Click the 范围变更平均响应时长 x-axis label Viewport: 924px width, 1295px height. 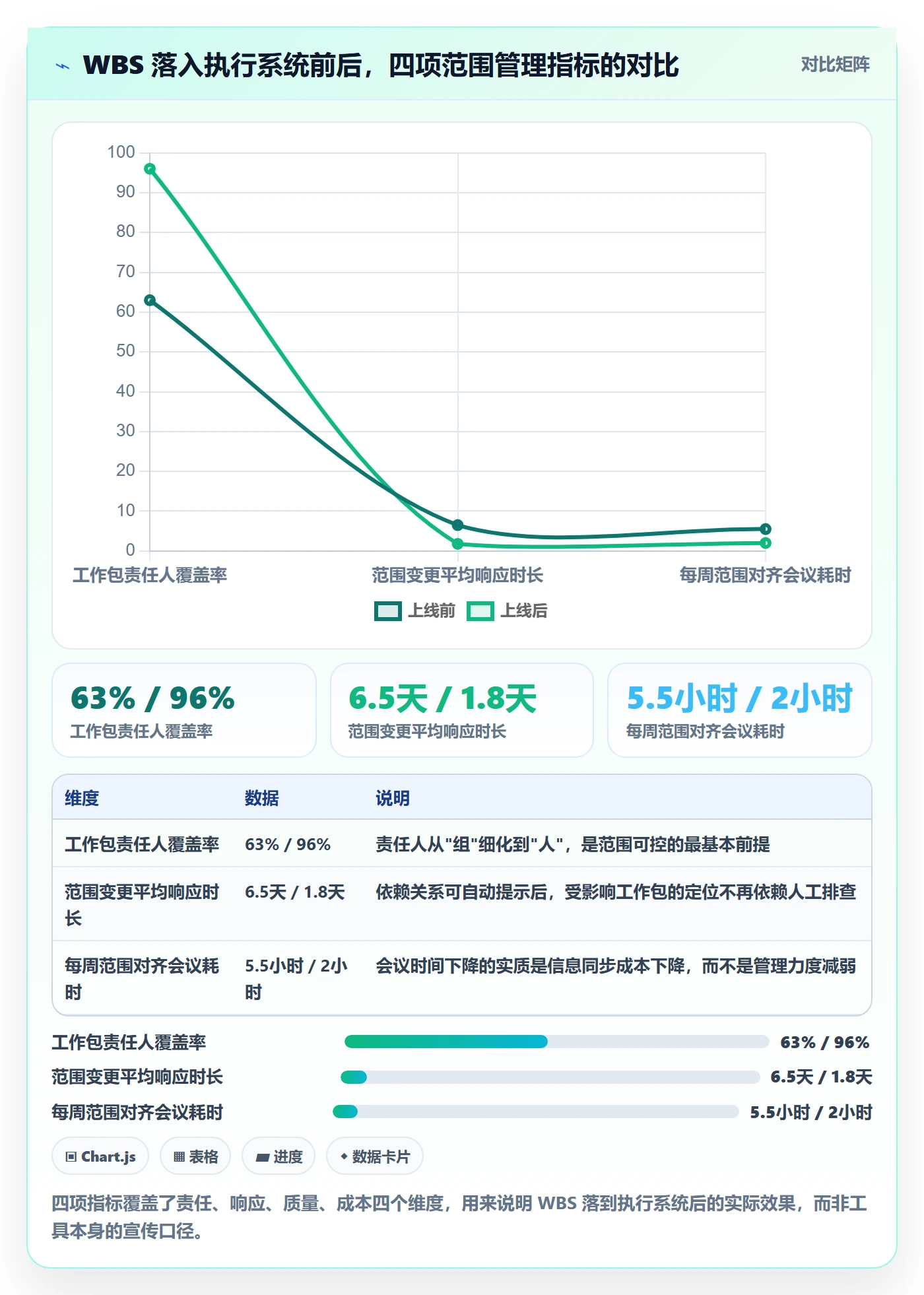click(457, 576)
